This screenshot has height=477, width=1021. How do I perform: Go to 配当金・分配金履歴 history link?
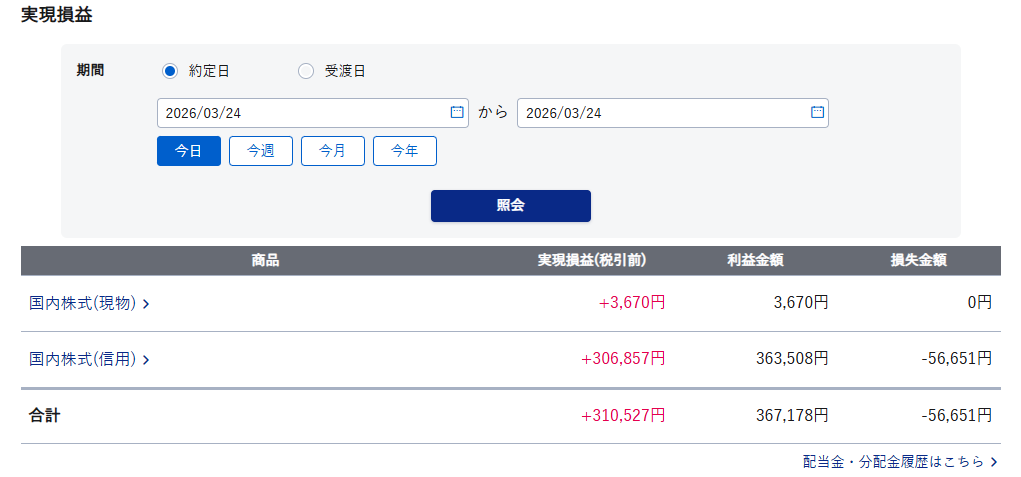pos(893,462)
